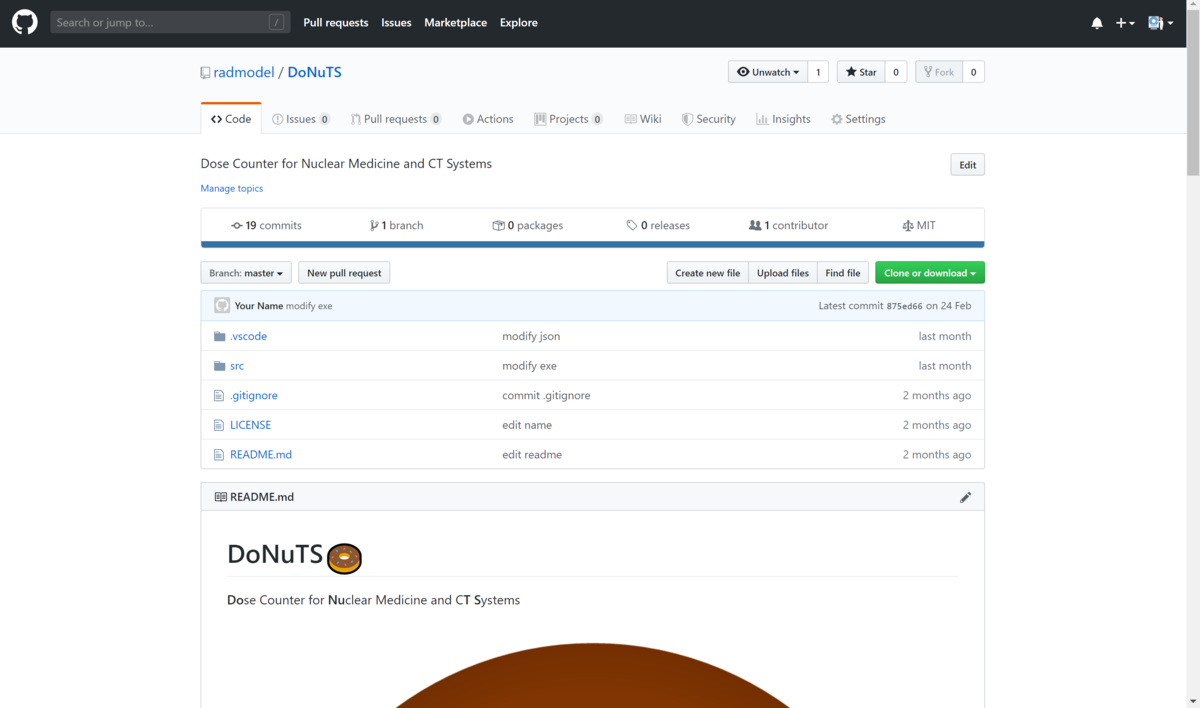Open the DoNuTS repository link
The height and width of the screenshot is (708, 1200).
tap(315, 72)
